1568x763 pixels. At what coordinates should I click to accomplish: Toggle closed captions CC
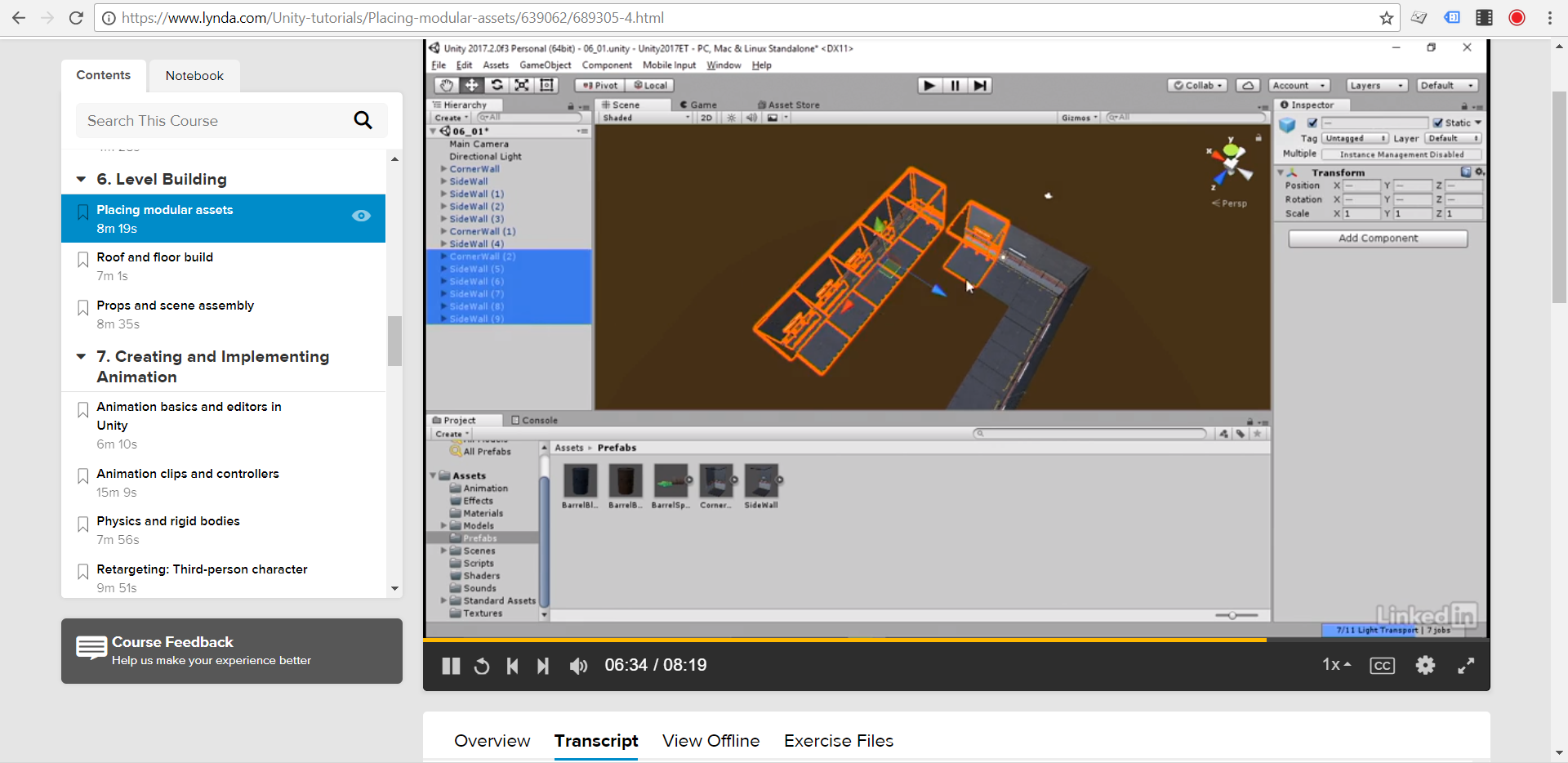point(1382,666)
